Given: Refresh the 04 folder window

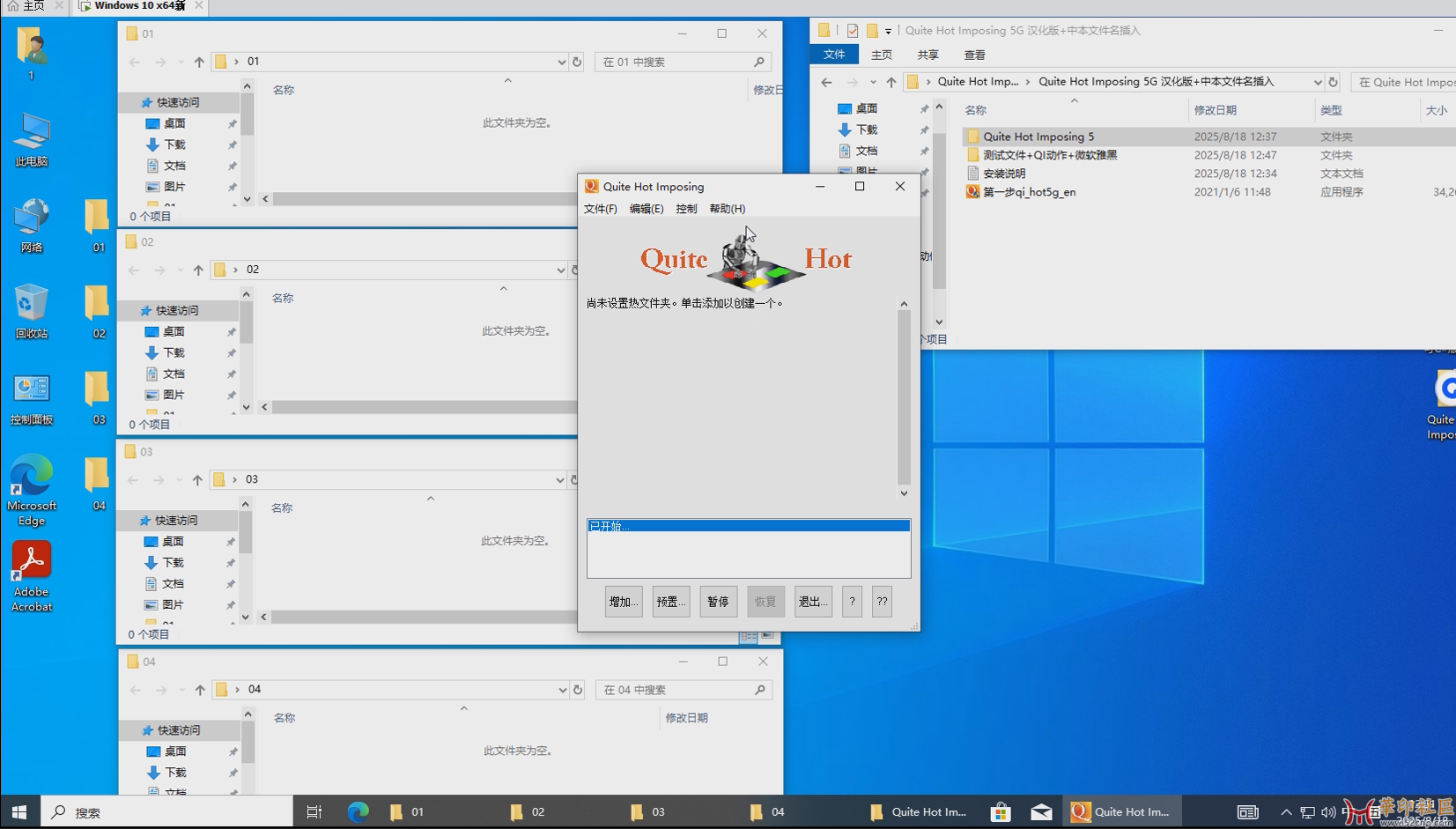Looking at the screenshot, I should click(x=578, y=690).
